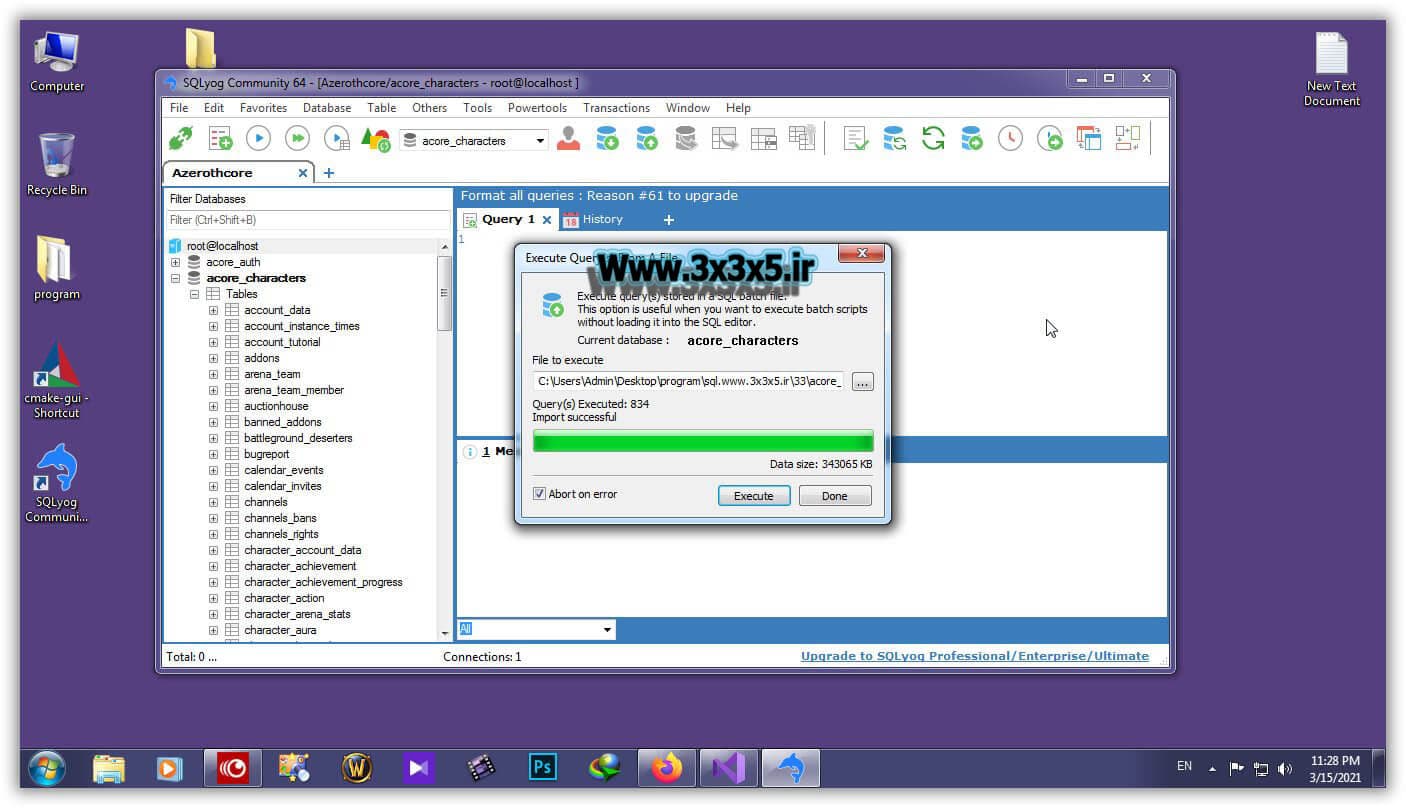
Task: Click the Done button in dialog
Action: 835,496
